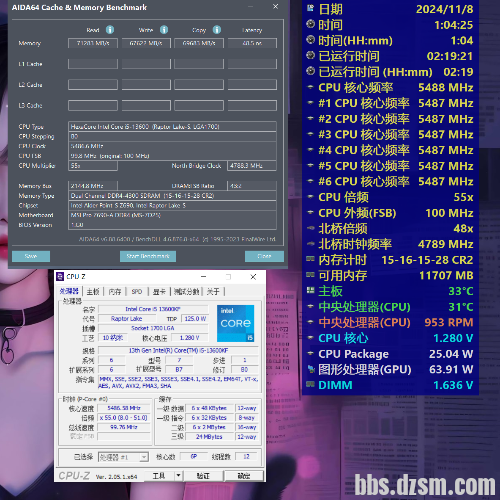Minimize the CPU-Z window
Viewport: 500px width, 500px height.
point(204,277)
